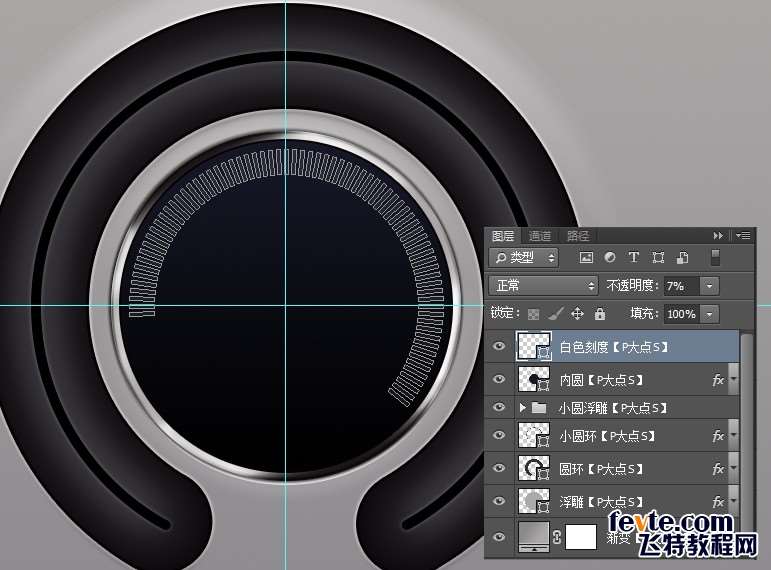Lock layer position move icon
This screenshot has width=771, height=570.
click(x=577, y=313)
